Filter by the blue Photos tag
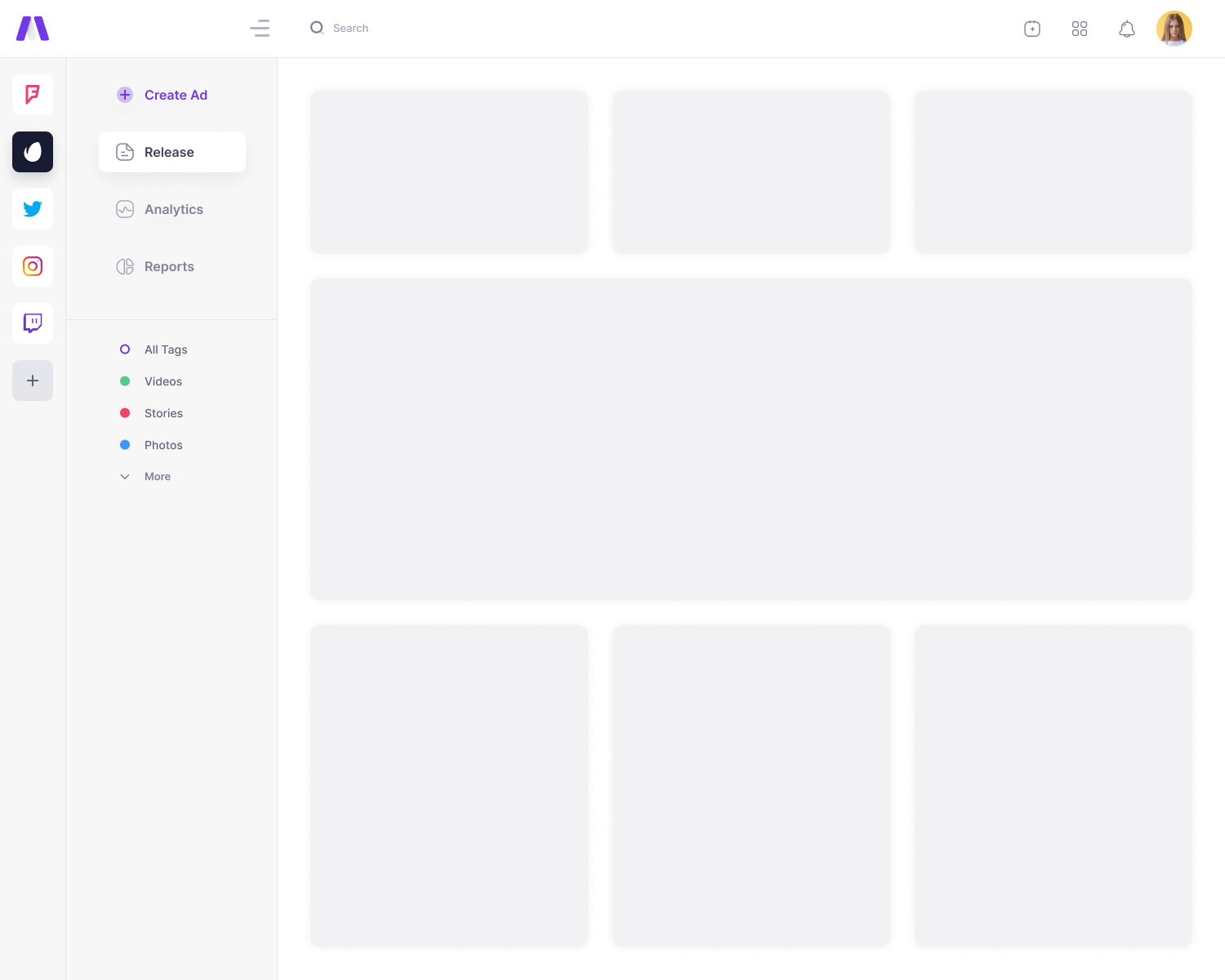Image resolution: width=1225 pixels, height=980 pixels. (x=163, y=445)
